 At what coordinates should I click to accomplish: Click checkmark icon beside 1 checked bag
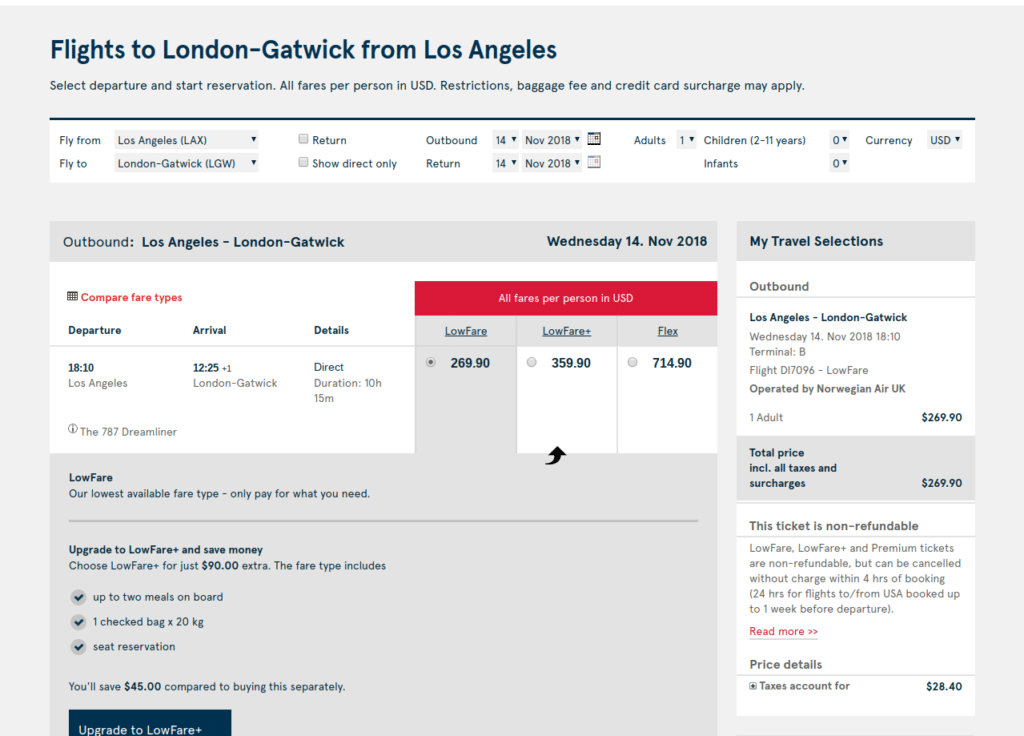78,622
